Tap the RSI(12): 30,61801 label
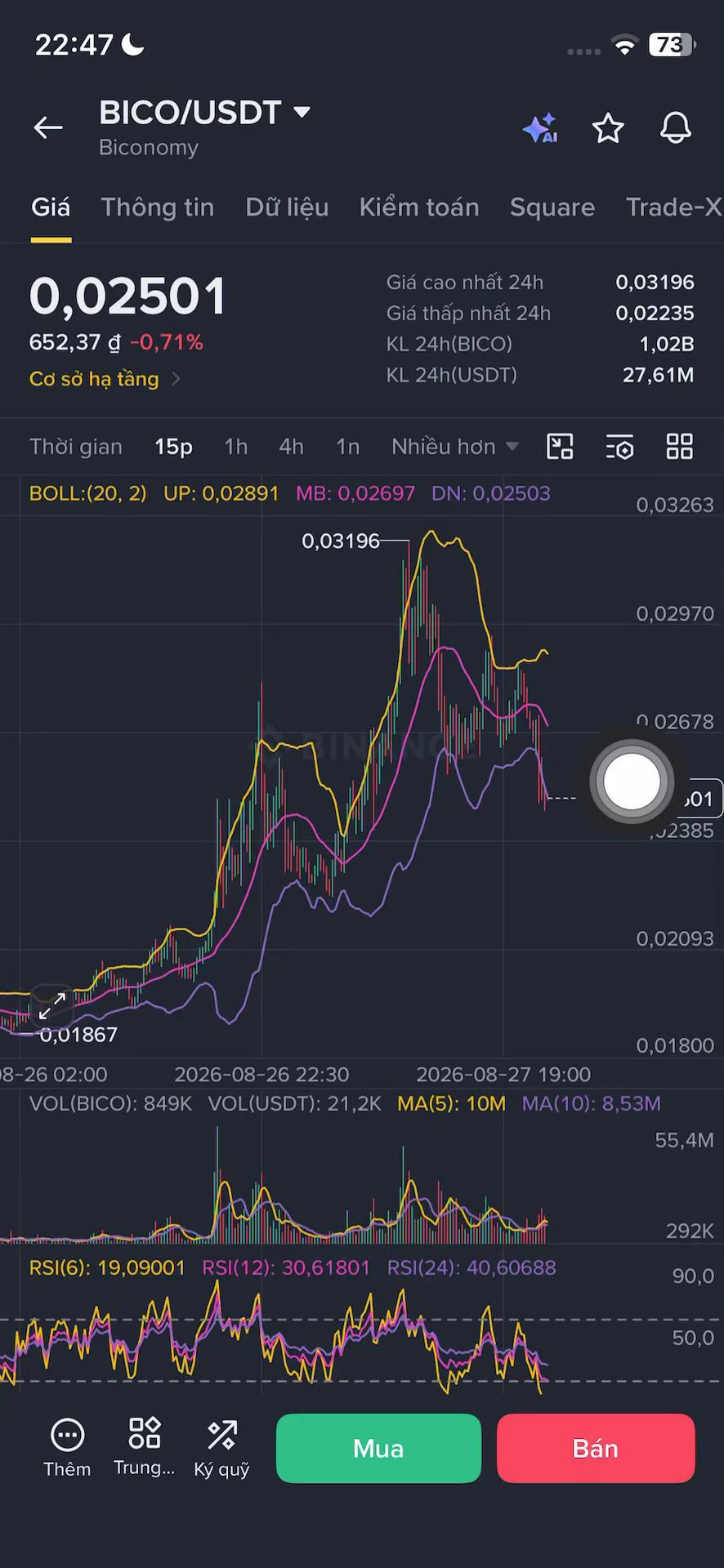 286,1267
